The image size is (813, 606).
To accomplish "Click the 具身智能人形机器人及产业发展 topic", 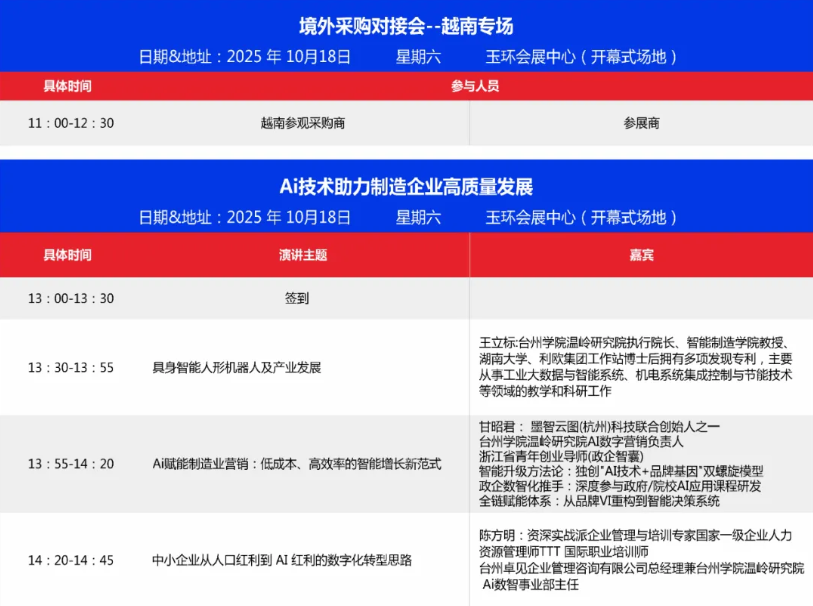I will point(236,367).
